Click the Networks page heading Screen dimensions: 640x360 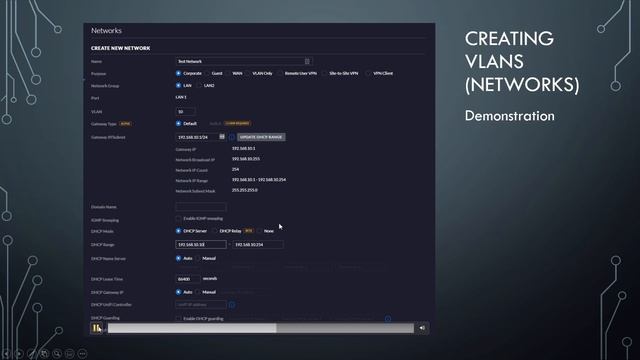106,31
